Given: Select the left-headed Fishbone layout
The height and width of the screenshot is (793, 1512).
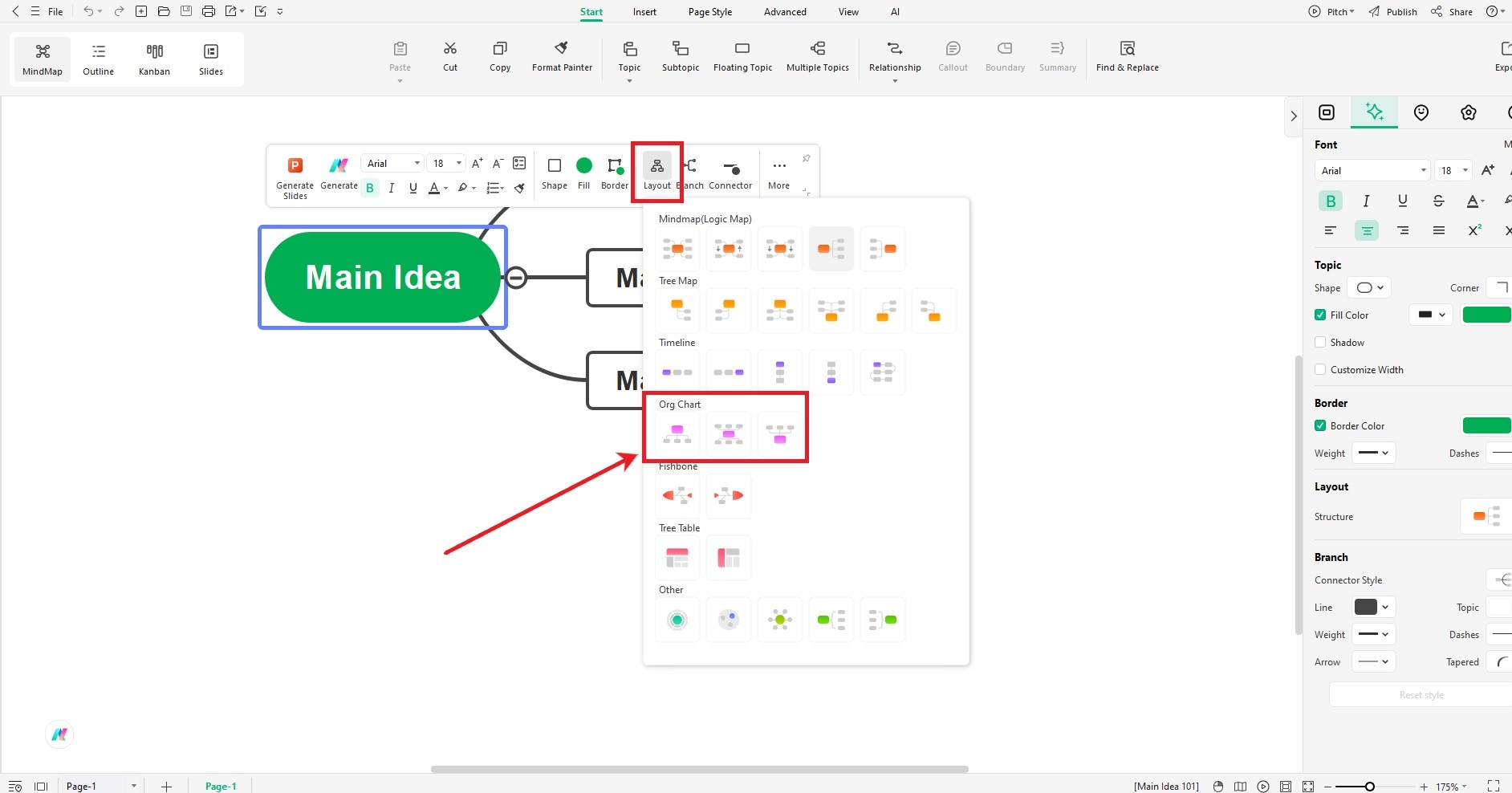Looking at the screenshot, I should click(677, 495).
